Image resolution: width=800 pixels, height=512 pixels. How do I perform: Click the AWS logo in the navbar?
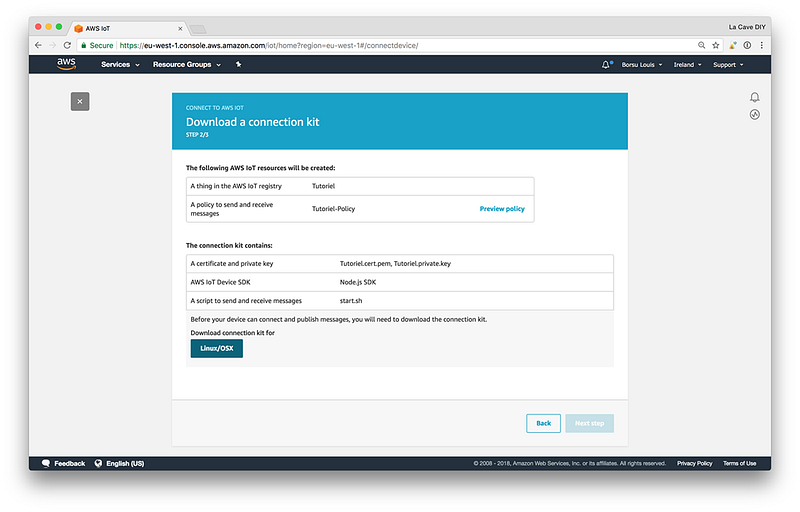click(x=66, y=64)
